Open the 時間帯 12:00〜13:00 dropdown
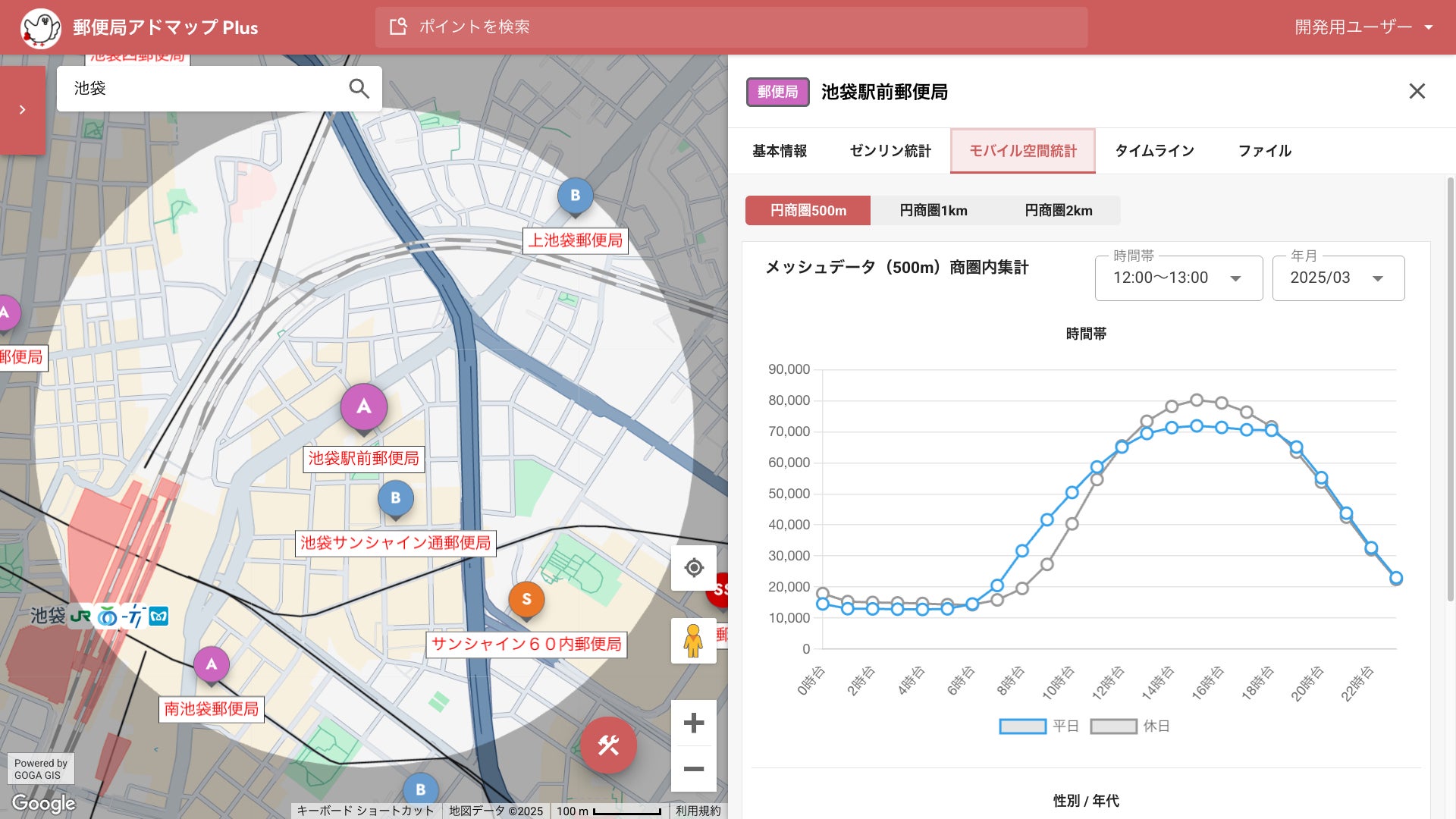Image resolution: width=1456 pixels, height=819 pixels. click(x=1178, y=278)
